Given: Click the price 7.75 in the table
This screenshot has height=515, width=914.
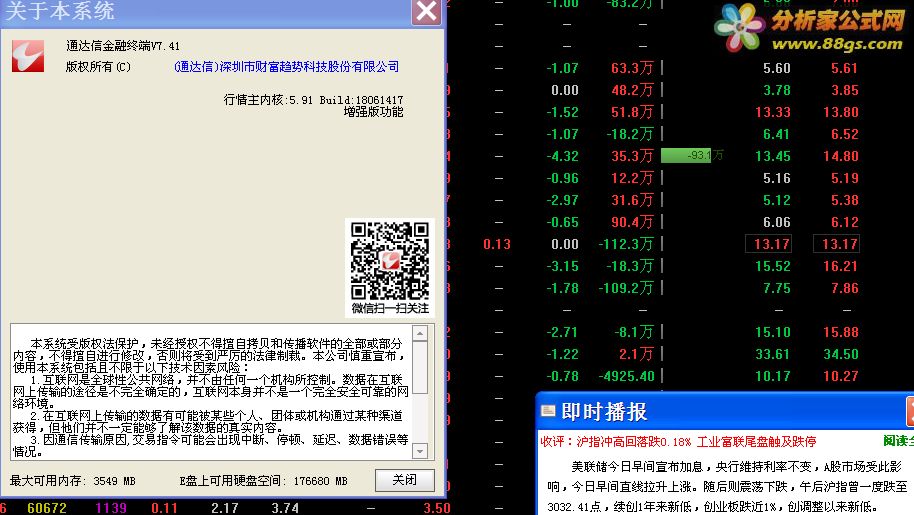Looking at the screenshot, I should [776, 288].
